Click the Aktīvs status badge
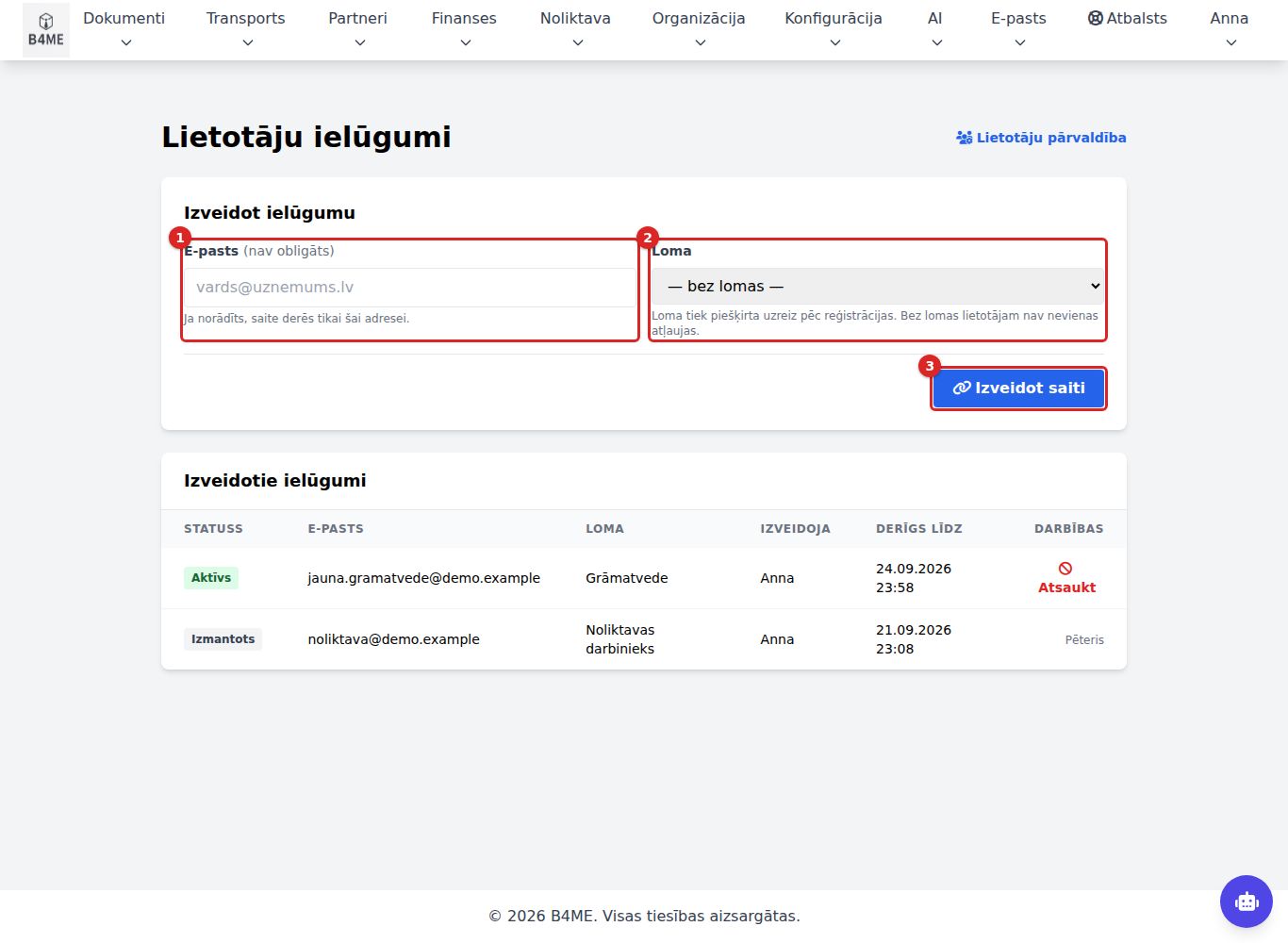 tap(211, 578)
